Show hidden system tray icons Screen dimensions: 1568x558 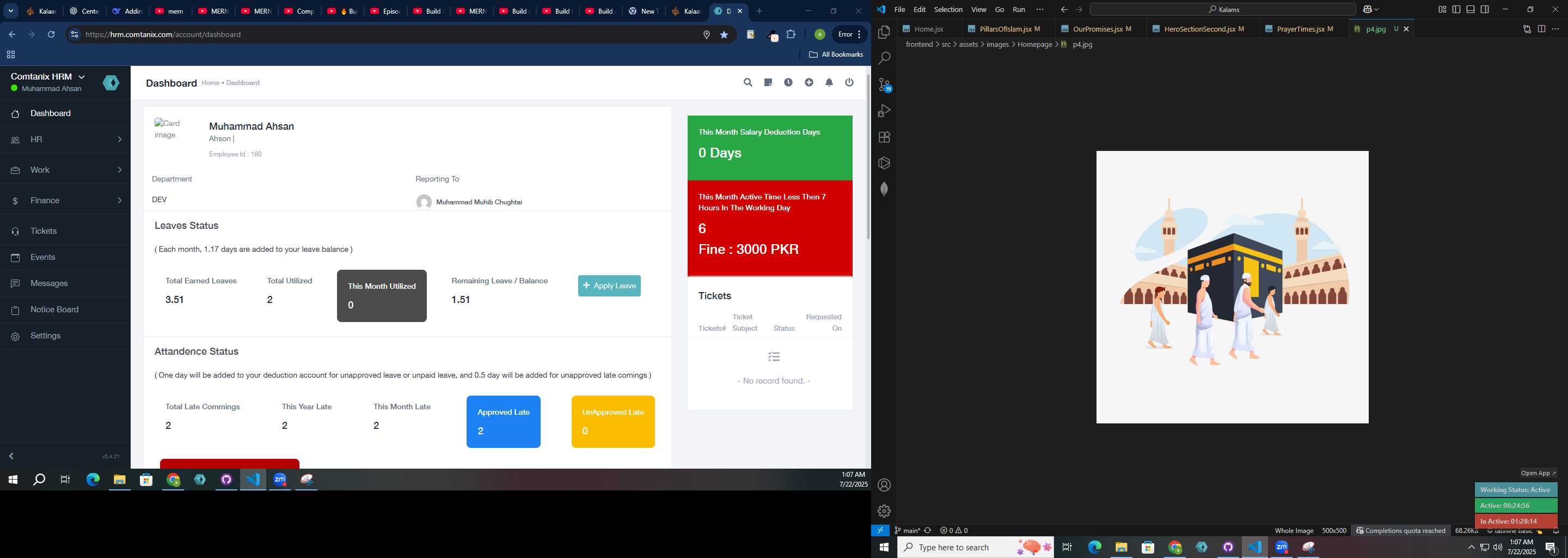1471,548
